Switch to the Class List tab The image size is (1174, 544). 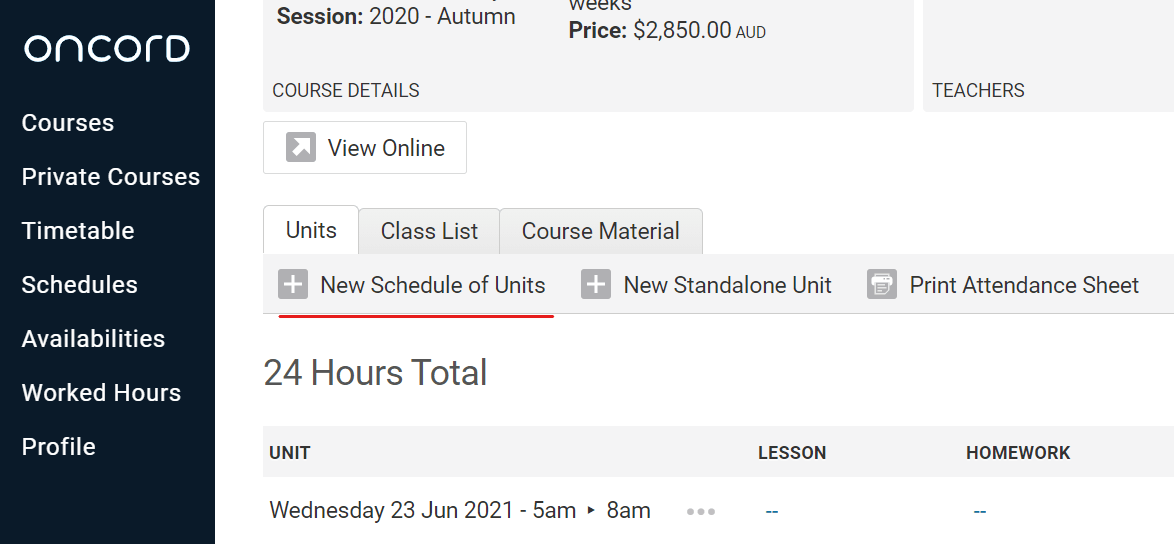click(429, 232)
